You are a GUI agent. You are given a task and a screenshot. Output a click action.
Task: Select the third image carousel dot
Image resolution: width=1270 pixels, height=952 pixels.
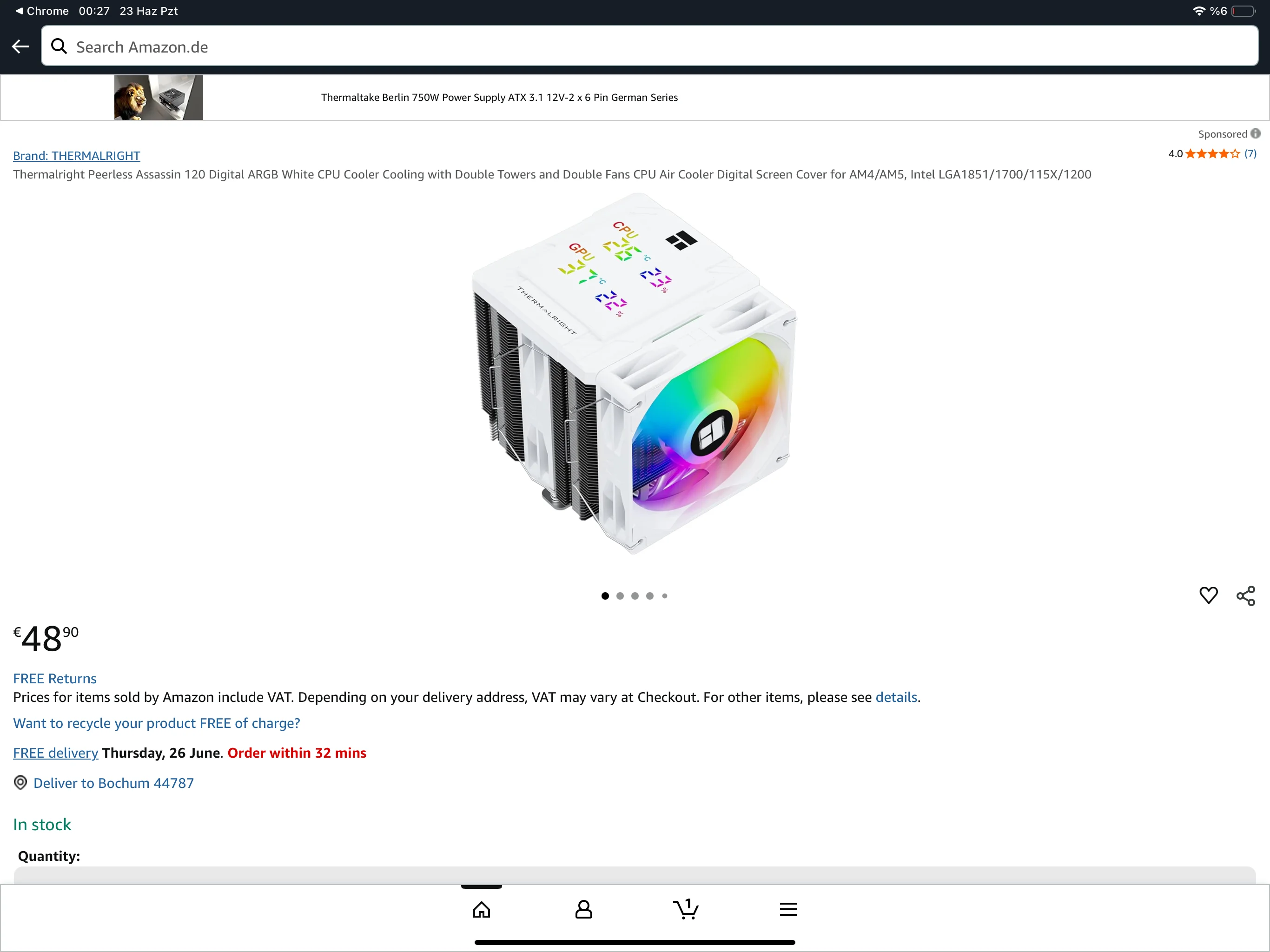coord(635,596)
